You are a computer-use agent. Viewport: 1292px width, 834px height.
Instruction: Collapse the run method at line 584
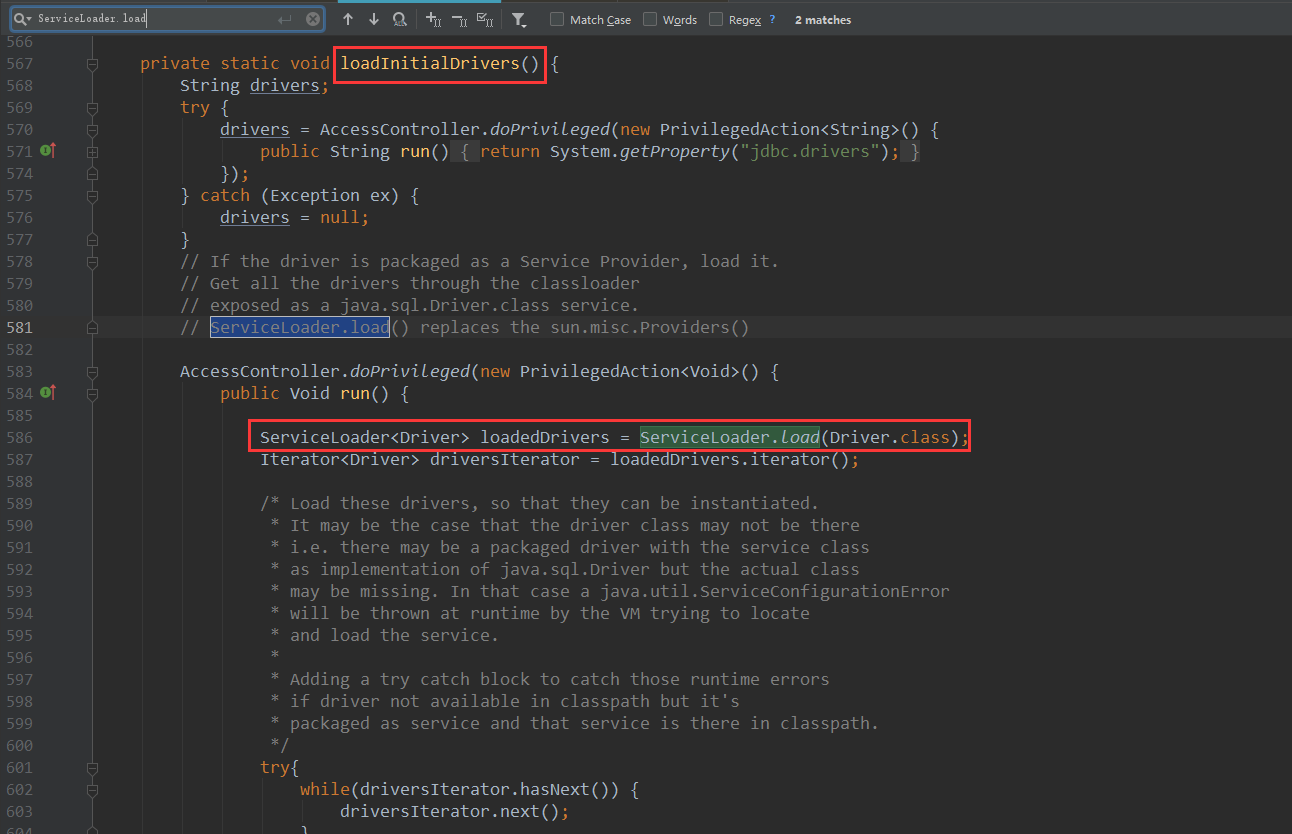[x=92, y=393]
